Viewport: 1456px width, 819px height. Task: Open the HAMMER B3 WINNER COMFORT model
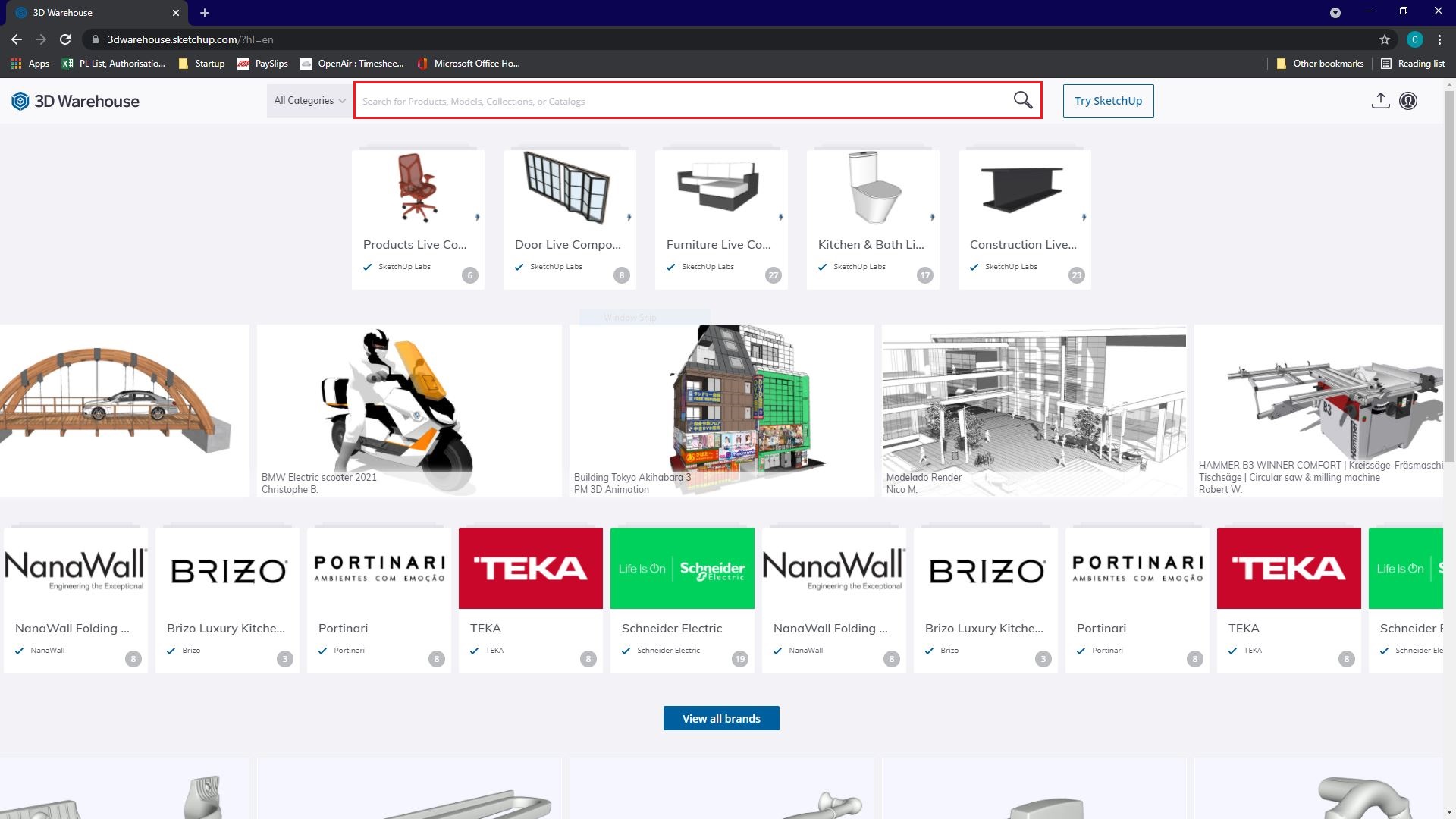click(1319, 411)
